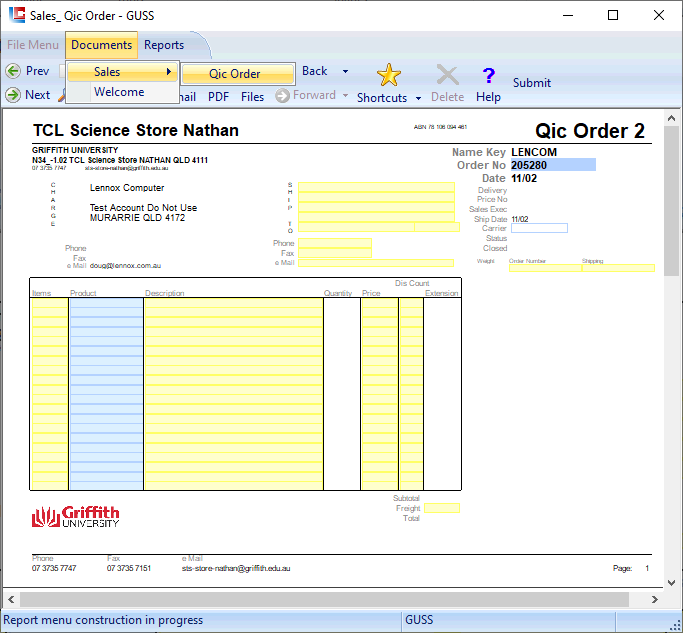The width and height of the screenshot is (683, 633).
Task: Click the PDF toolbar button
Action: [218, 97]
